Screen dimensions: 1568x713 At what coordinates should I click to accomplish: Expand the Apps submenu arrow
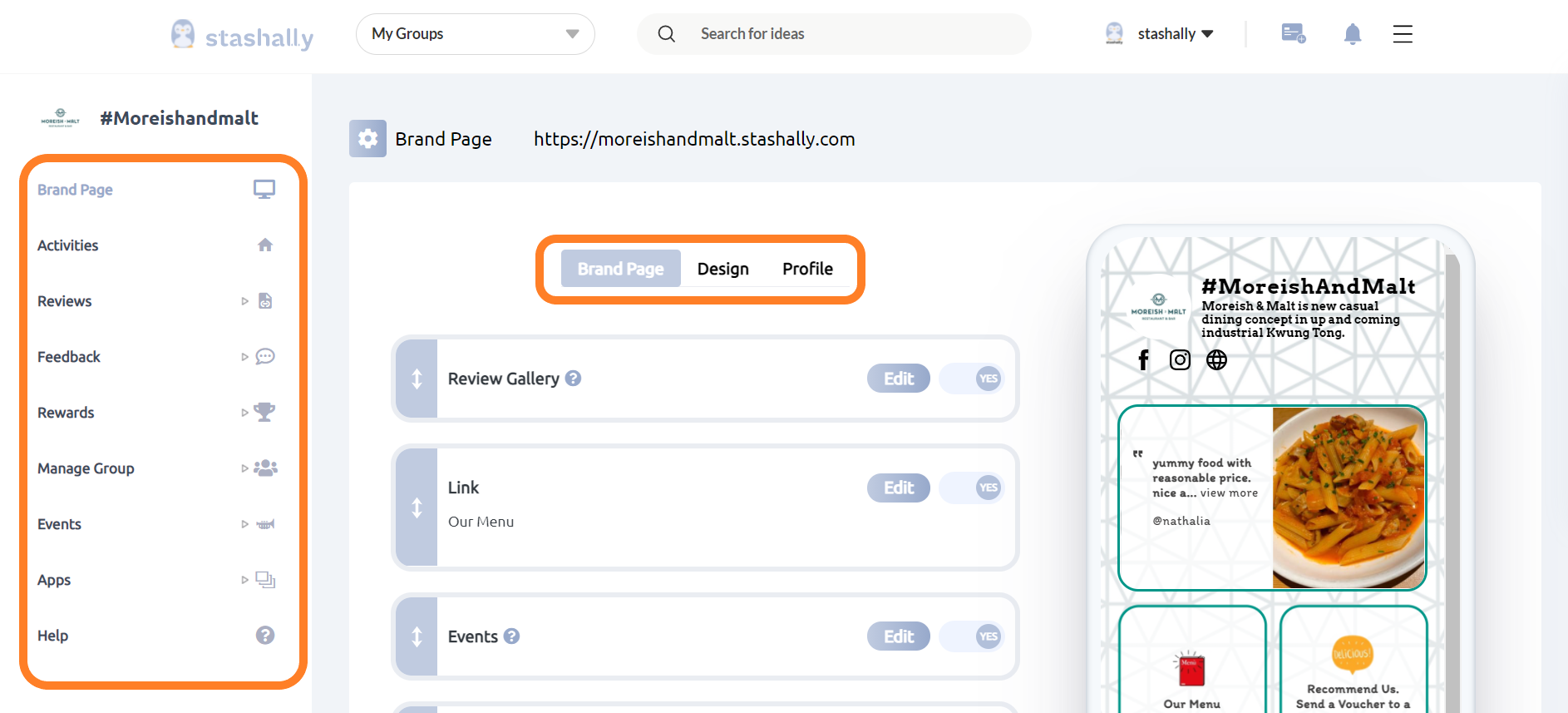[244, 580]
